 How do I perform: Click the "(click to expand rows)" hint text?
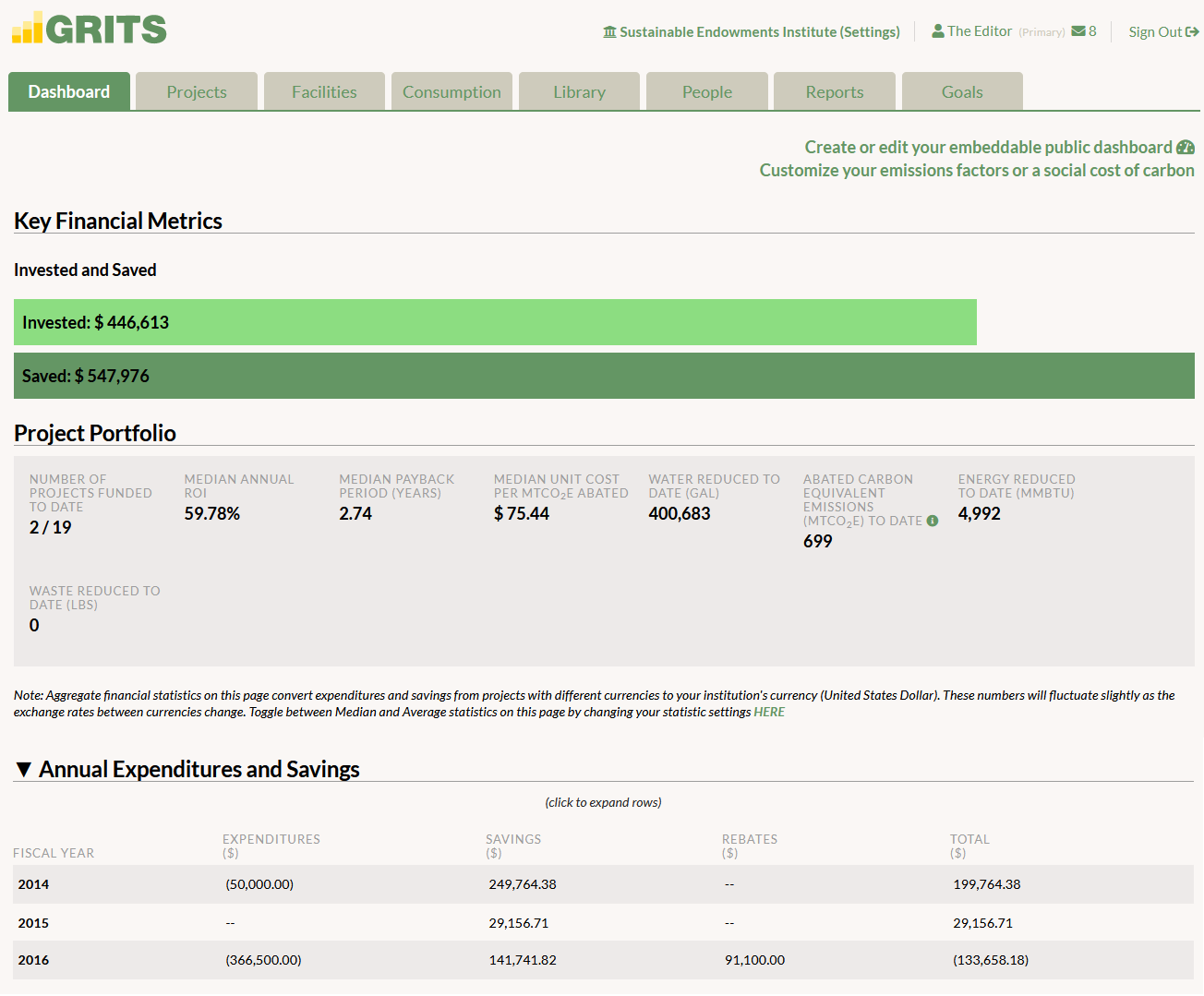pyautogui.click(x=604, y=802)
